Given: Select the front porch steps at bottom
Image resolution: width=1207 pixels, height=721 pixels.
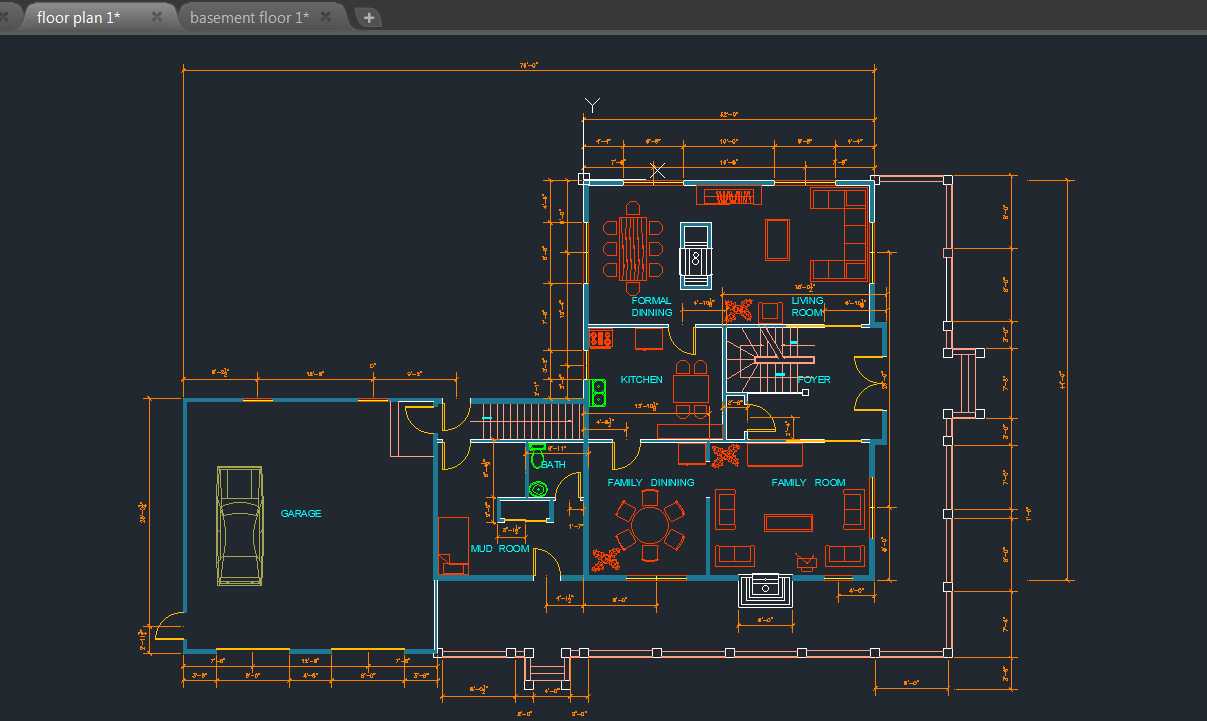Looking at the screenshot, I should pyautogui.click(x=547, y=672).
